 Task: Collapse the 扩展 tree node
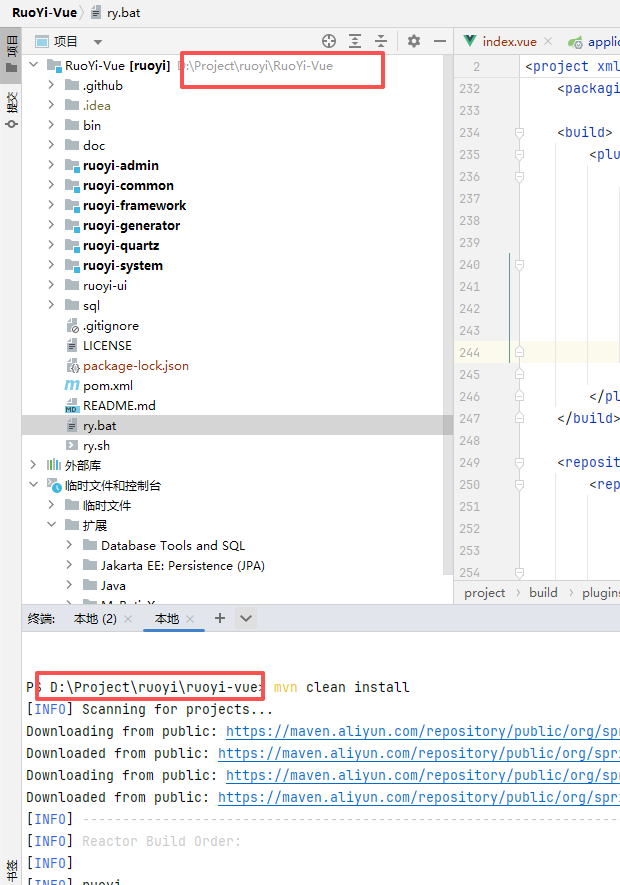point(52,525)
